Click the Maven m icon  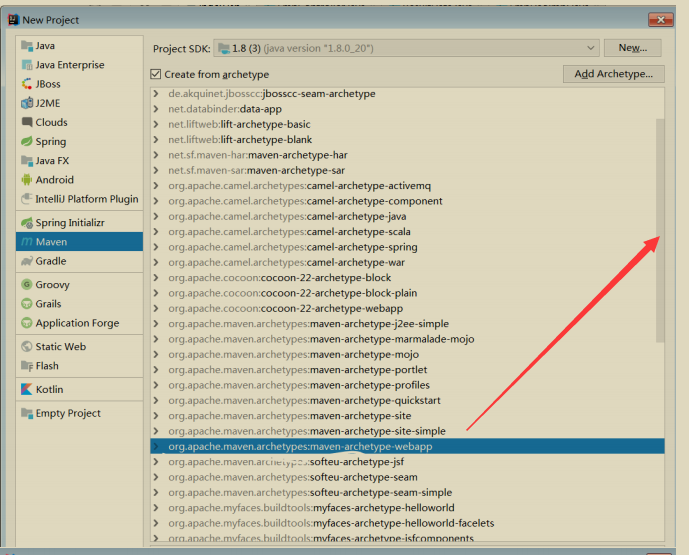[27, 242]
